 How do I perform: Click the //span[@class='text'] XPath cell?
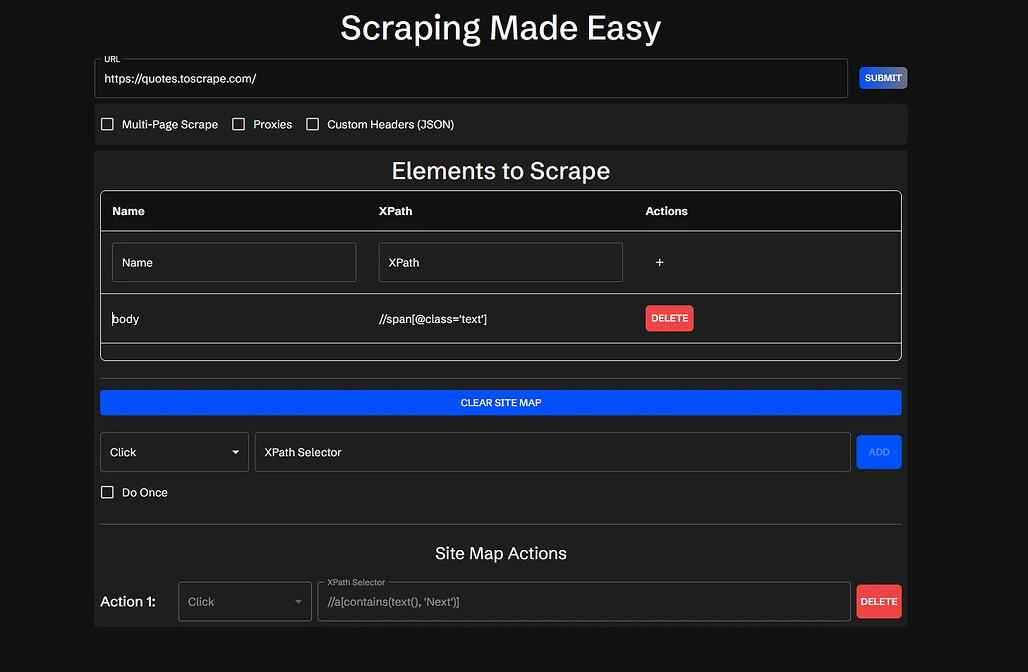pos(433,319)
